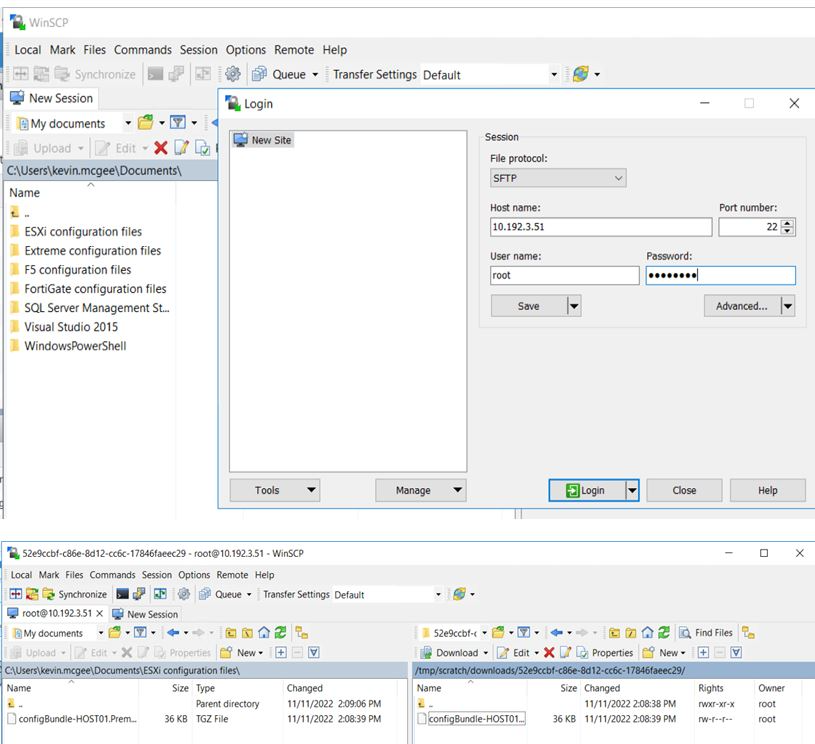Open Transfer Settings dropdown in upper window
The width and height of the screenshot is (815, 744).
(554, 74)
